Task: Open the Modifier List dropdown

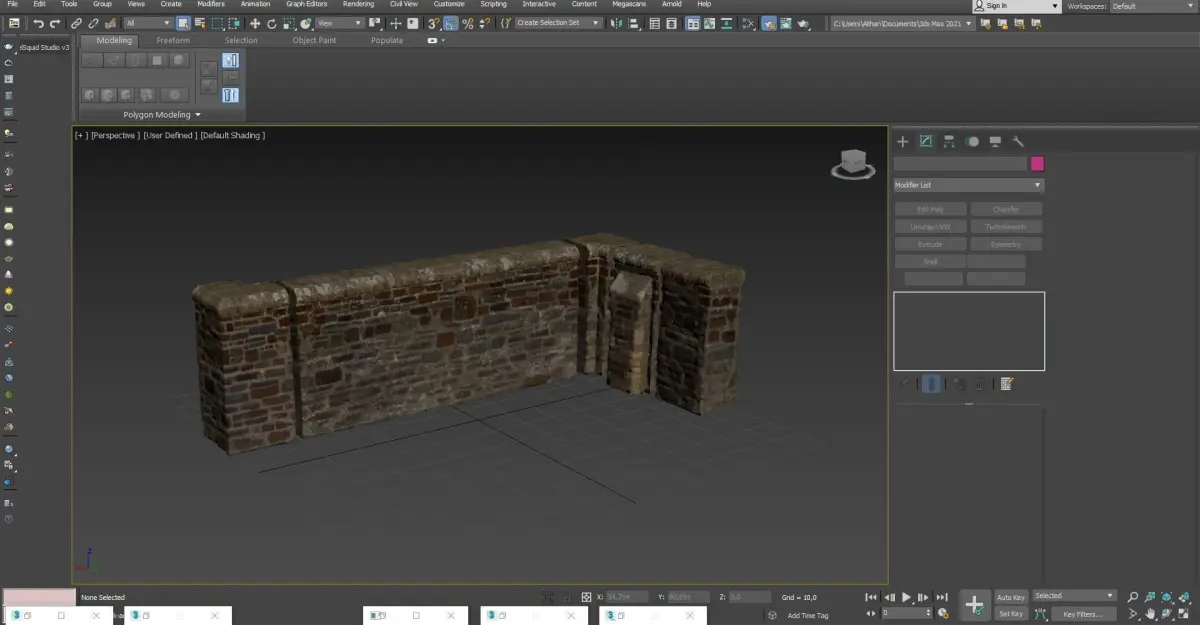Action: 968,185
